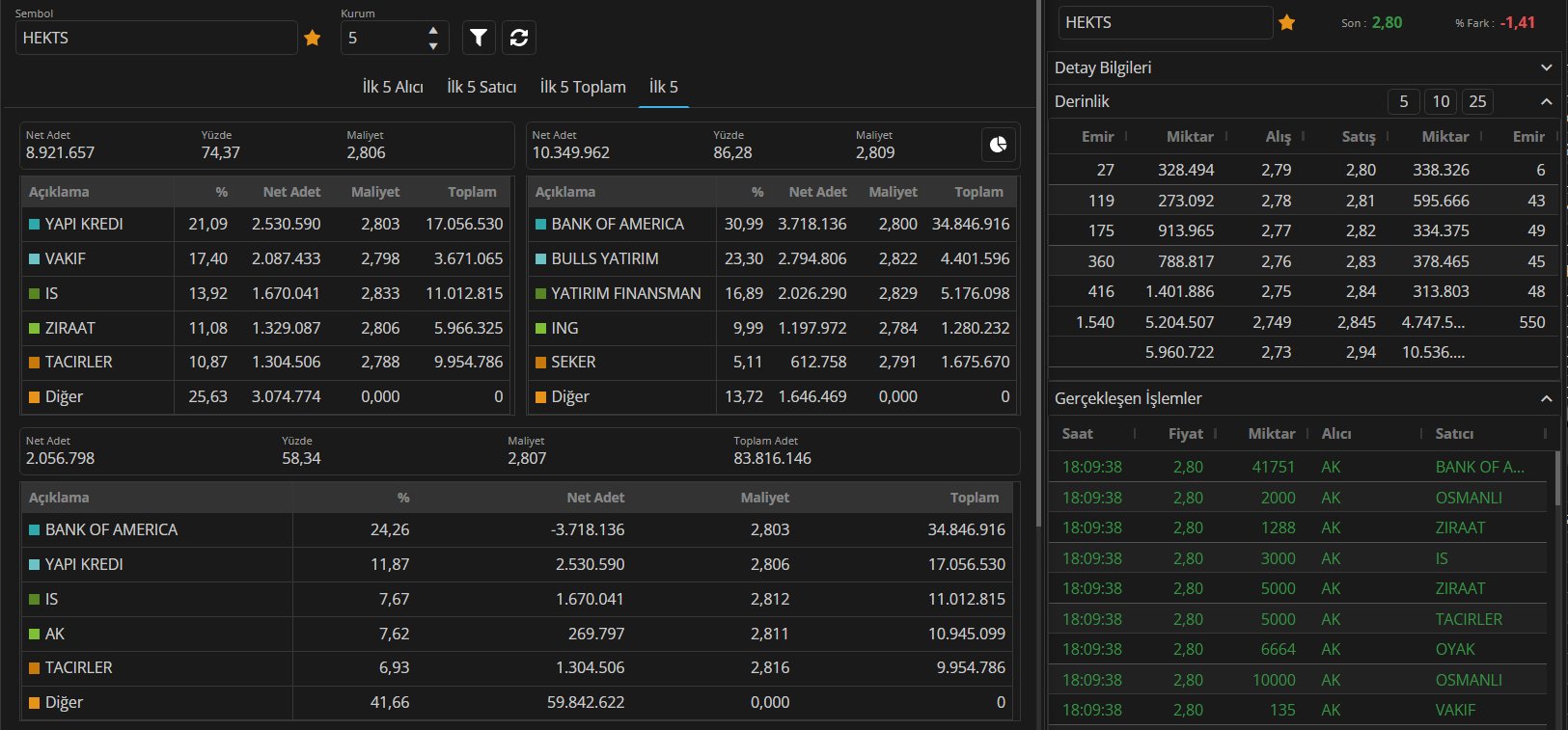Toggle favorite star in right HEKTS panel
1568x730 pixels.
(1287, 22)
